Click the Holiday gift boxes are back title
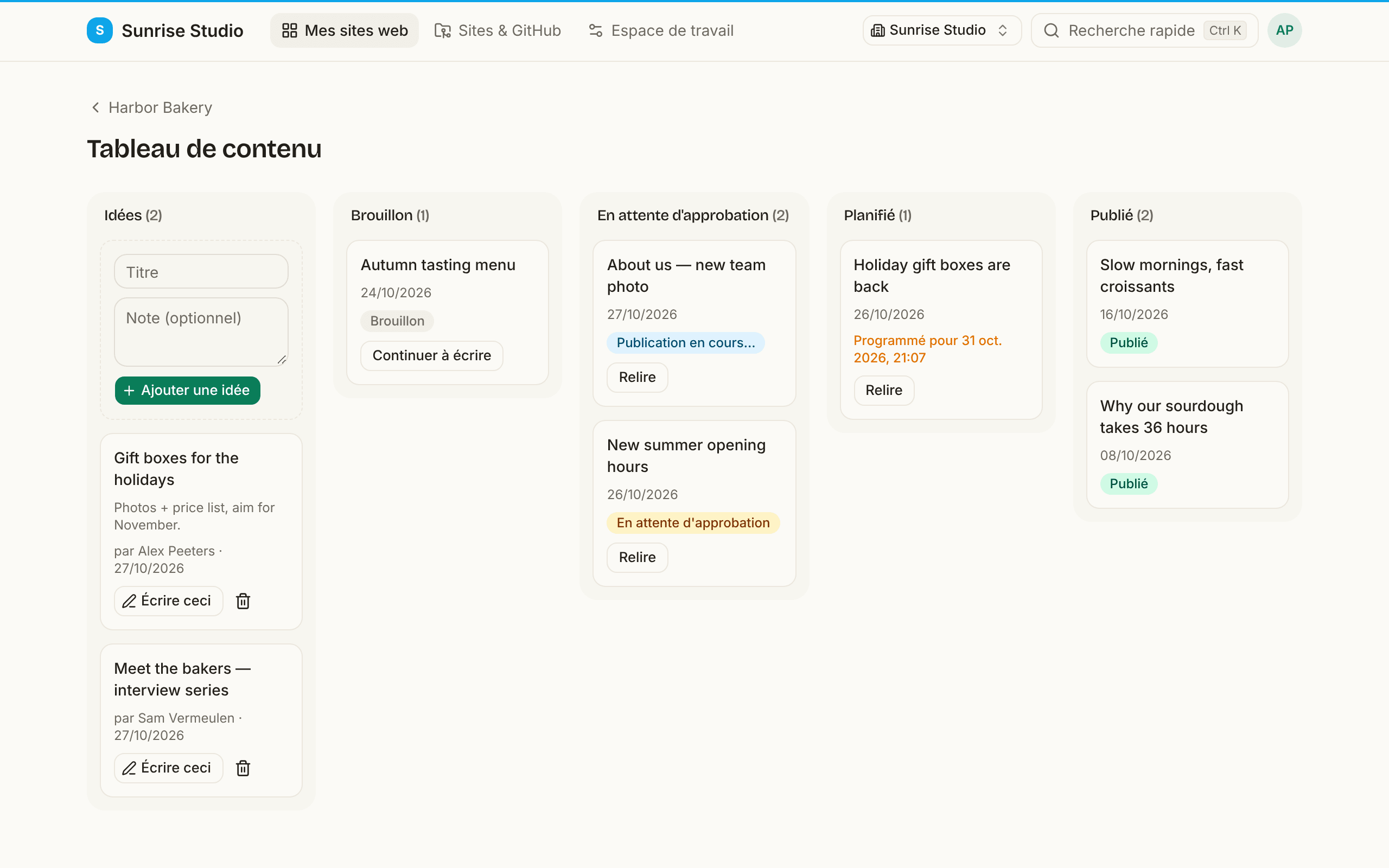Viewport: 1389px width, 868px height. point(932,276)
